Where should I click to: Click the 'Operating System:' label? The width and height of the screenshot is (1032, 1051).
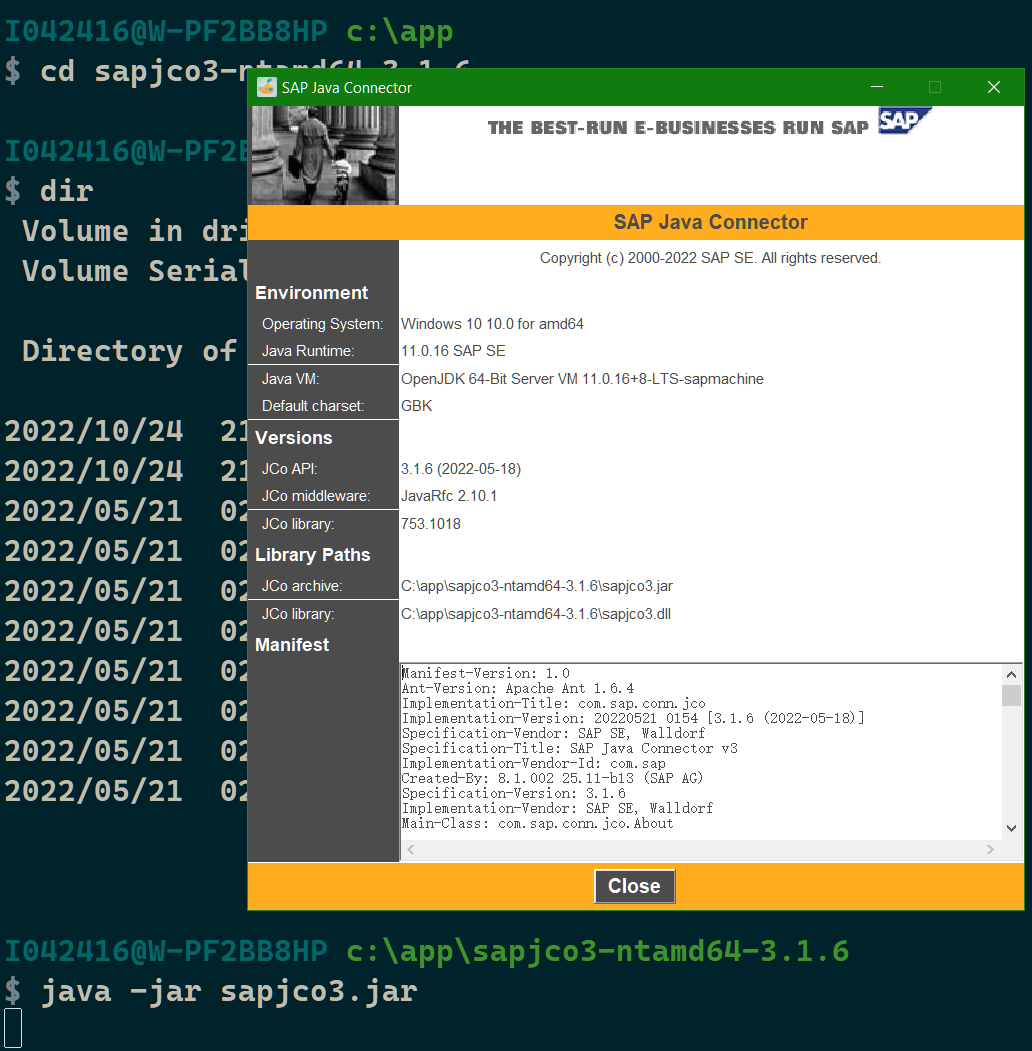(x=322, y=324)
